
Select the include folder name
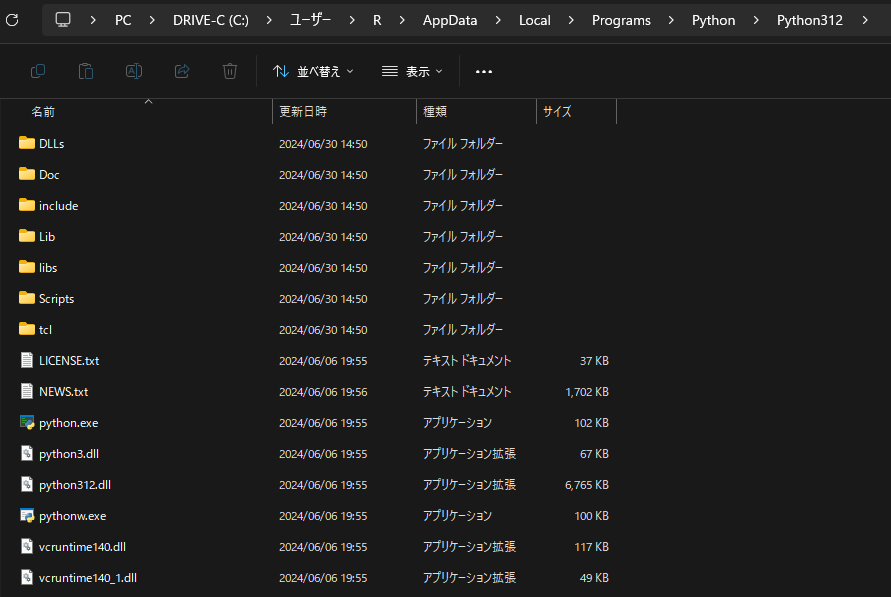pos(59,206)
